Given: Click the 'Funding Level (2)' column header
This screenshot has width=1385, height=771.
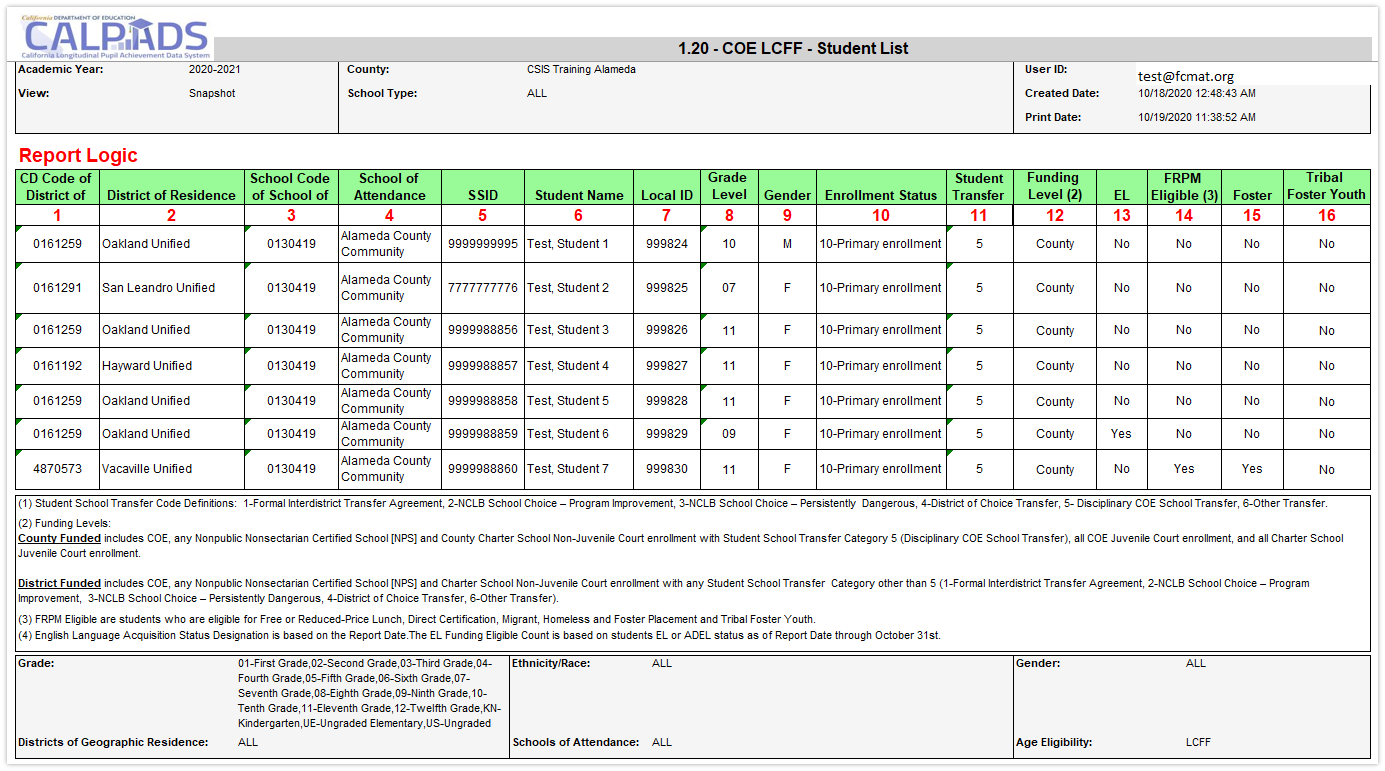Looking at the screenshot, I should [x=1054, y=186].
